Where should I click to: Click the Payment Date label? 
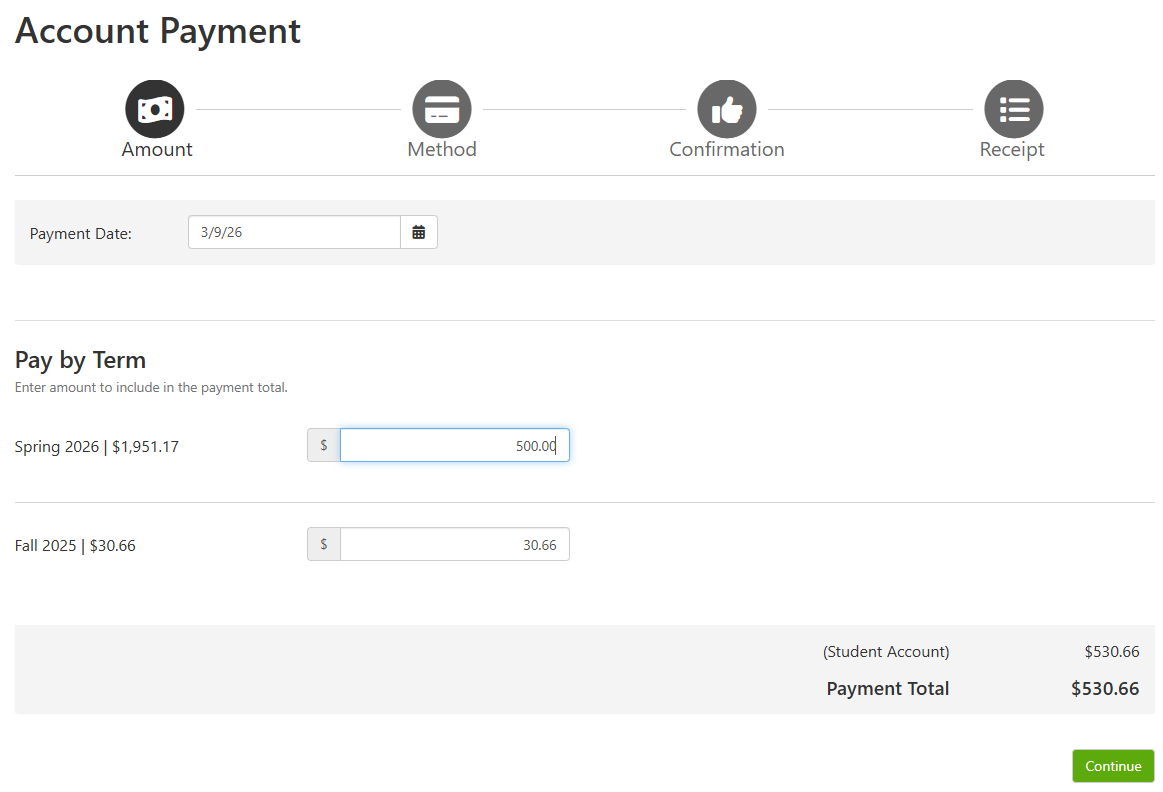click(x=81, y=234)
